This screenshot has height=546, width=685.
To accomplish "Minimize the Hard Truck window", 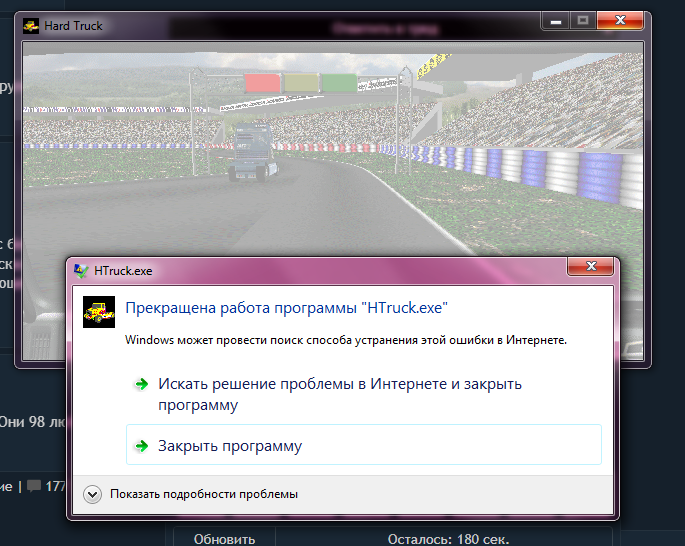I will coord(555,21).
